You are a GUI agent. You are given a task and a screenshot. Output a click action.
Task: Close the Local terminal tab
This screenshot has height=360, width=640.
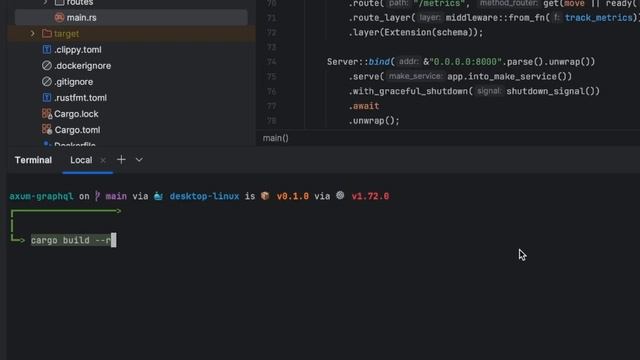103,160
